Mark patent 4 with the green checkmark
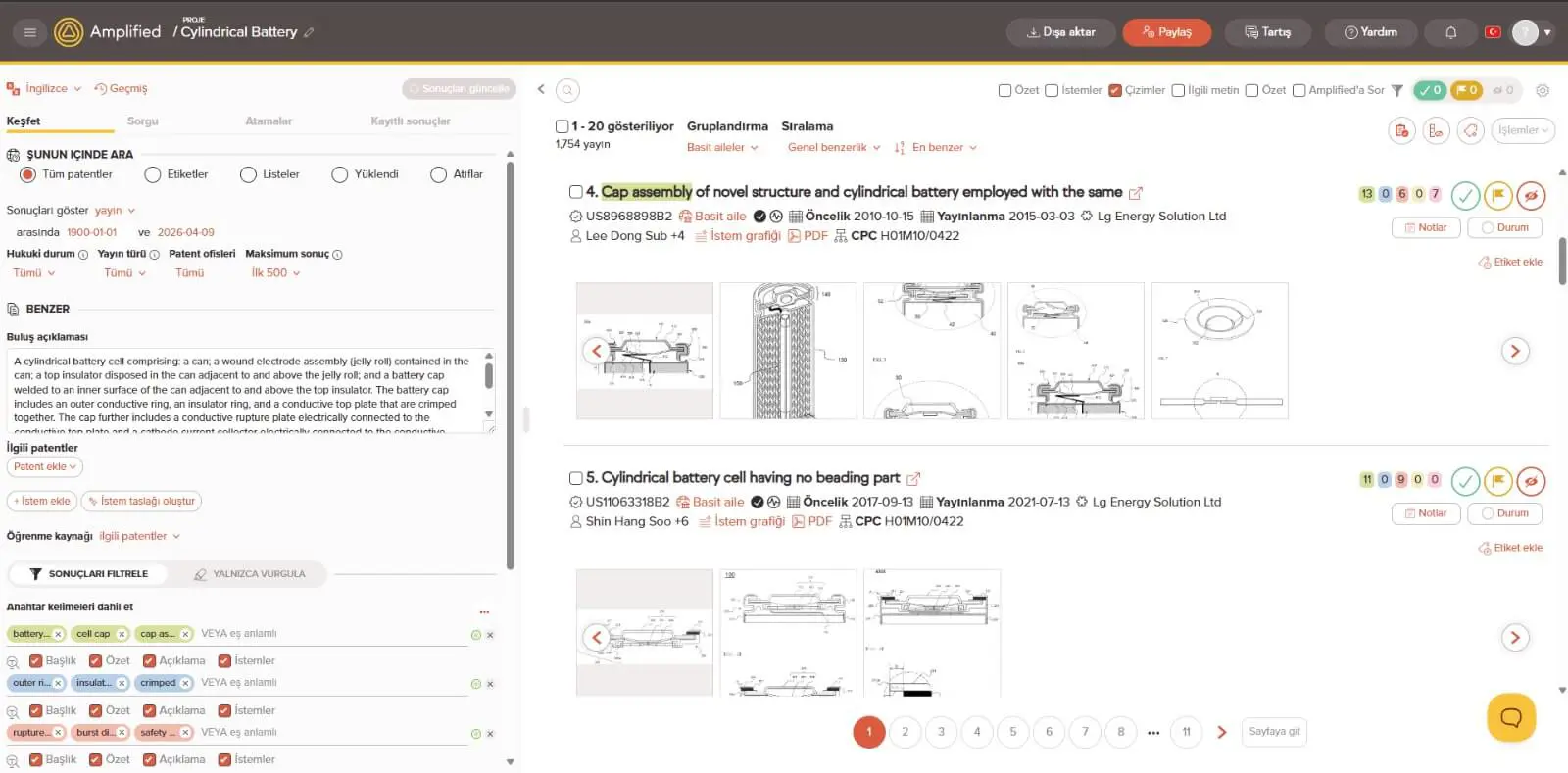The image size is (1568, 773). (1464, 195)
